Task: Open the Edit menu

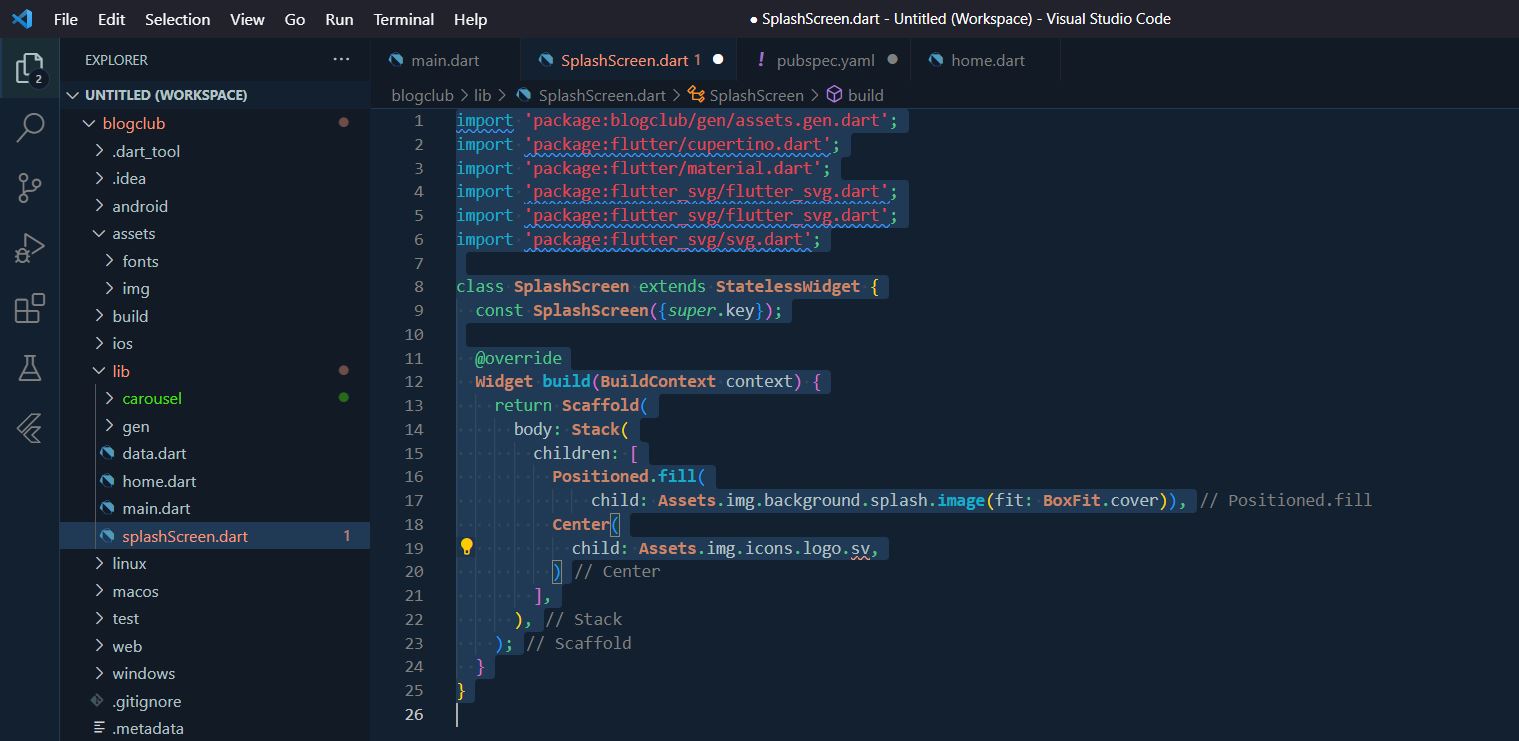Action: tap(112, 19)
